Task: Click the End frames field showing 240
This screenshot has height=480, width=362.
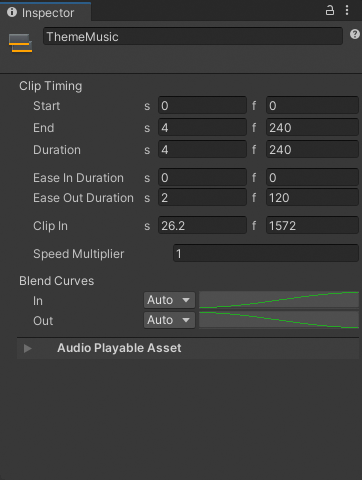Action: (x=312, y=128)
